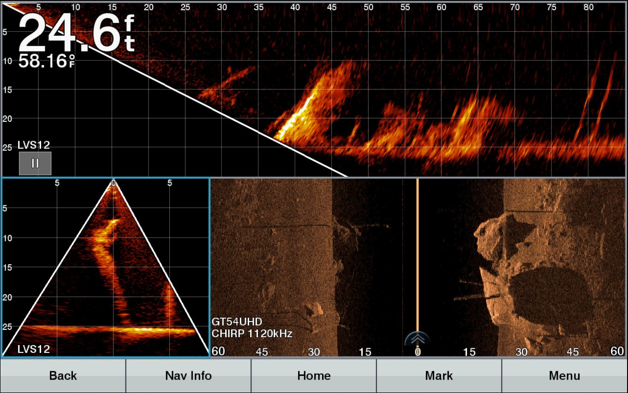628x393 pixels.
Task: Tap the GT54UHD CHIRP 1120kHz label
Action: (252, 328)
